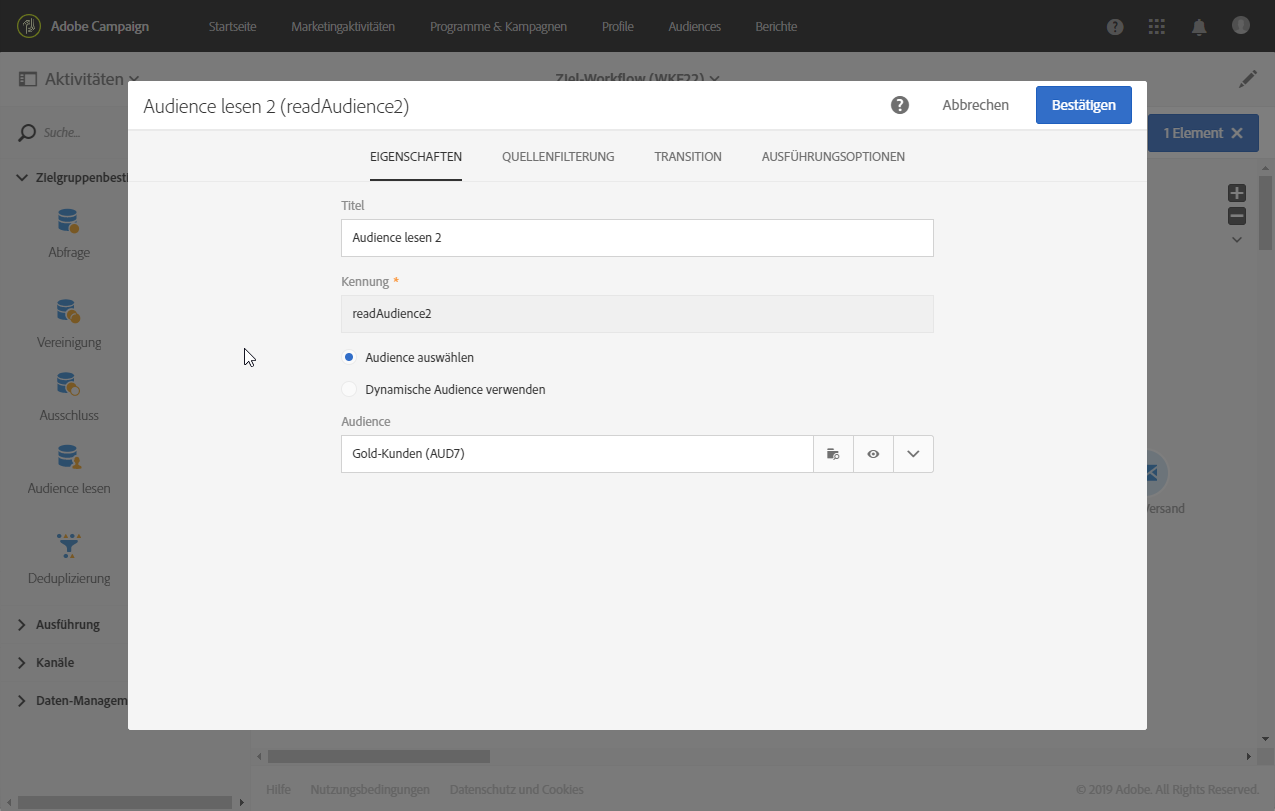Image resolution: width=1275 pixels, height=811 pixels.
Task: Preview audience with the eye icon
Action: 873,454
